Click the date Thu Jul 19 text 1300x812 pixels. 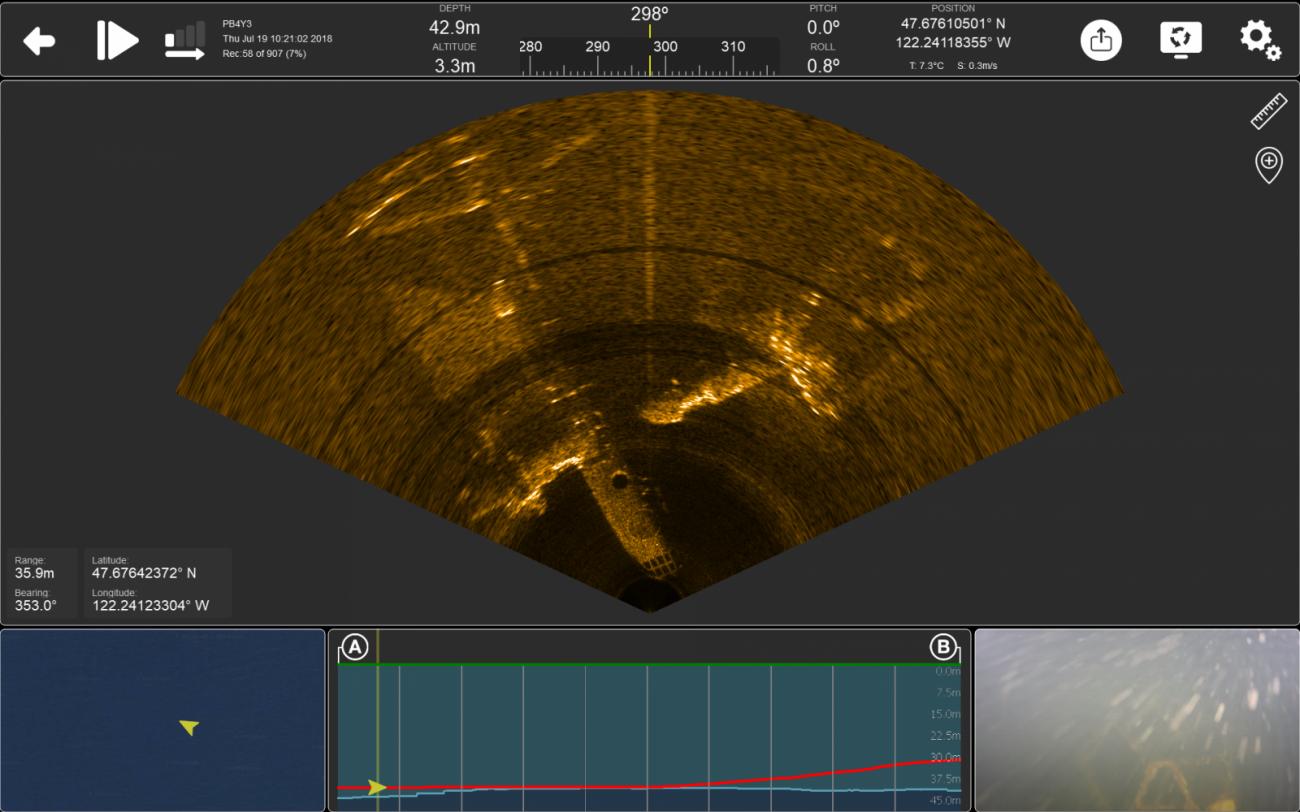(277, 39)
